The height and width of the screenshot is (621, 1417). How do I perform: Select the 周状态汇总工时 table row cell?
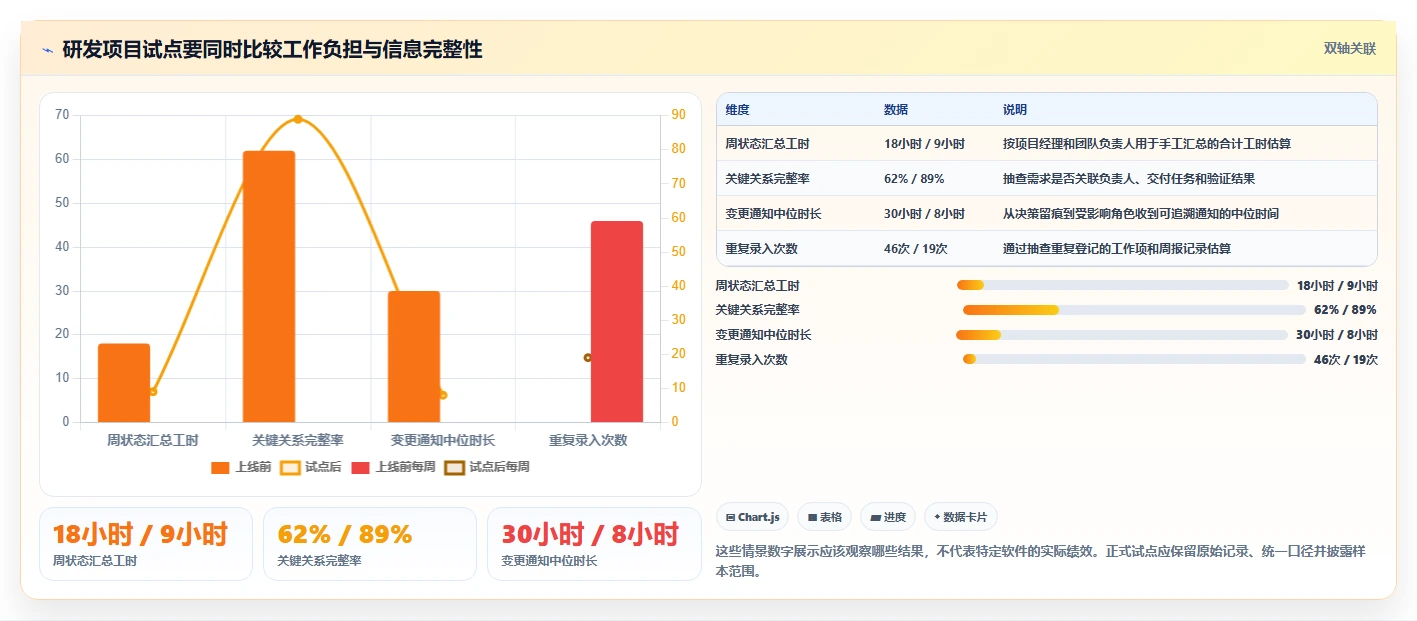pos(768,144)
